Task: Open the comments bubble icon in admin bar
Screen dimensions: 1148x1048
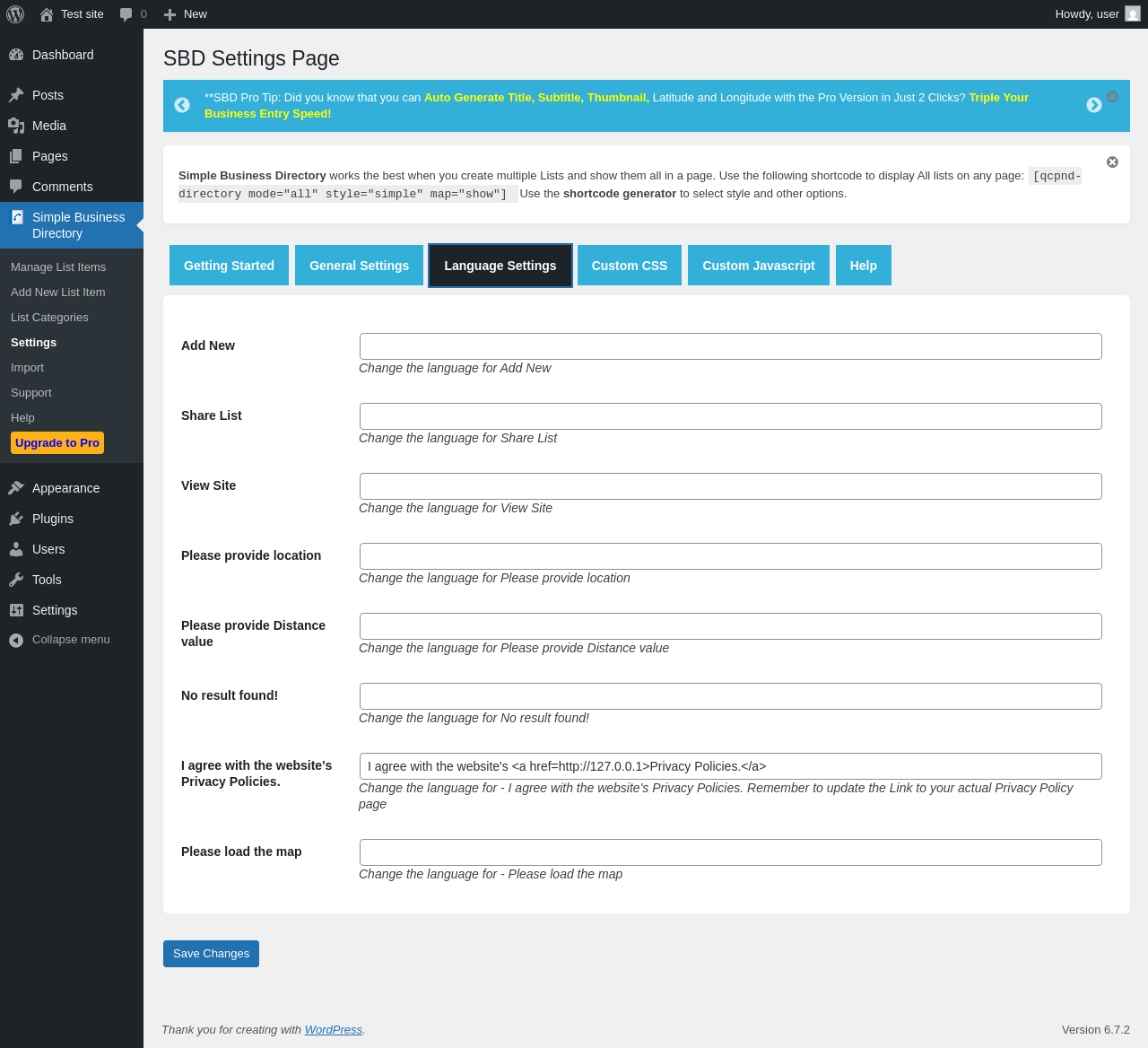Action: click(126, 14)
